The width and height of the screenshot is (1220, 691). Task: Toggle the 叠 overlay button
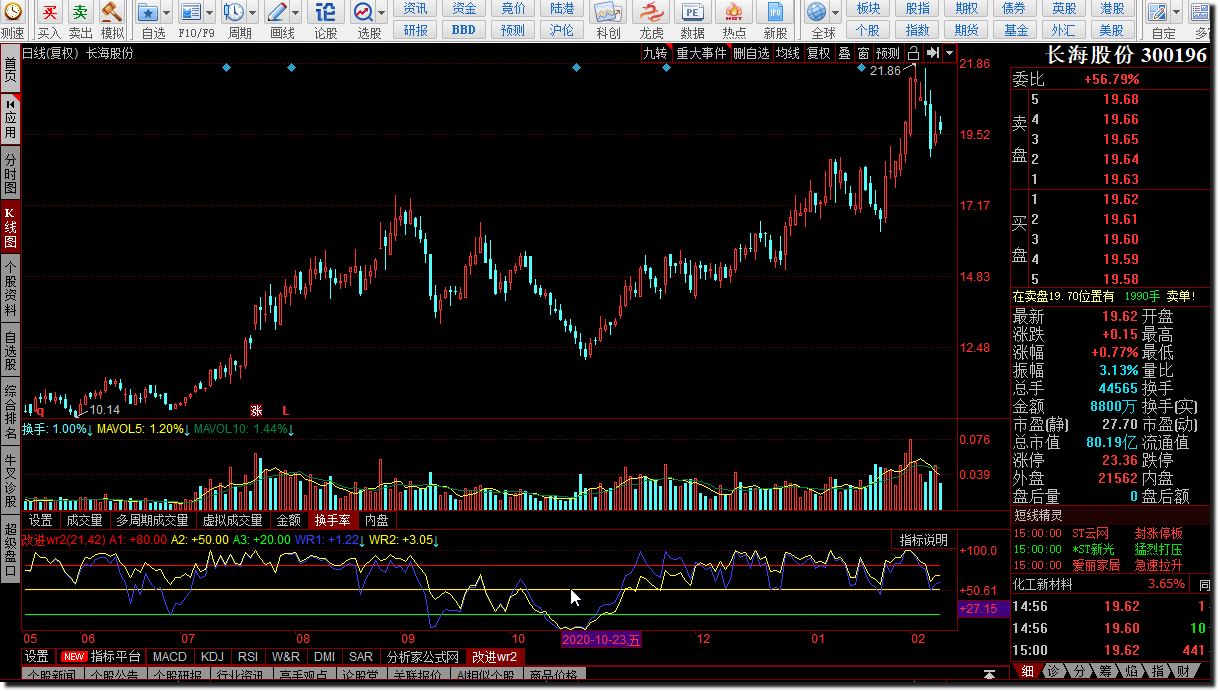pos(845,53)
